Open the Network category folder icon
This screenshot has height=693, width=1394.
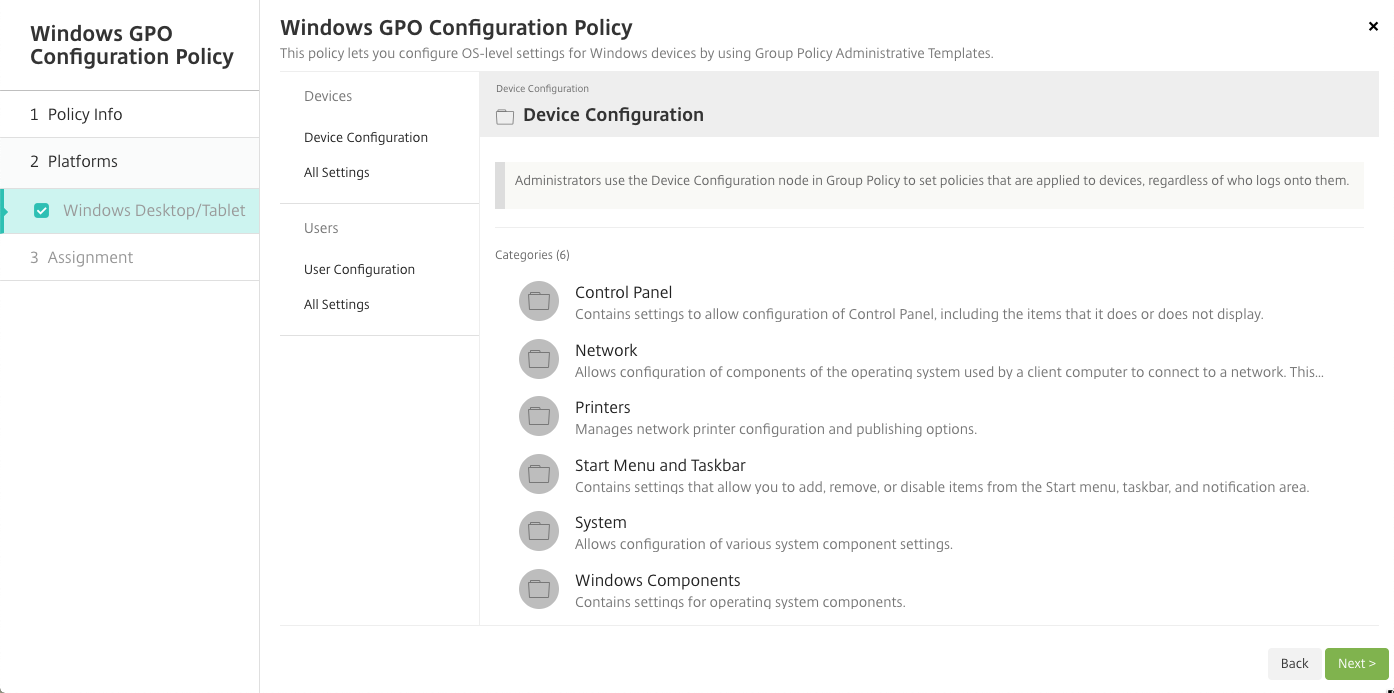(539, 358)
